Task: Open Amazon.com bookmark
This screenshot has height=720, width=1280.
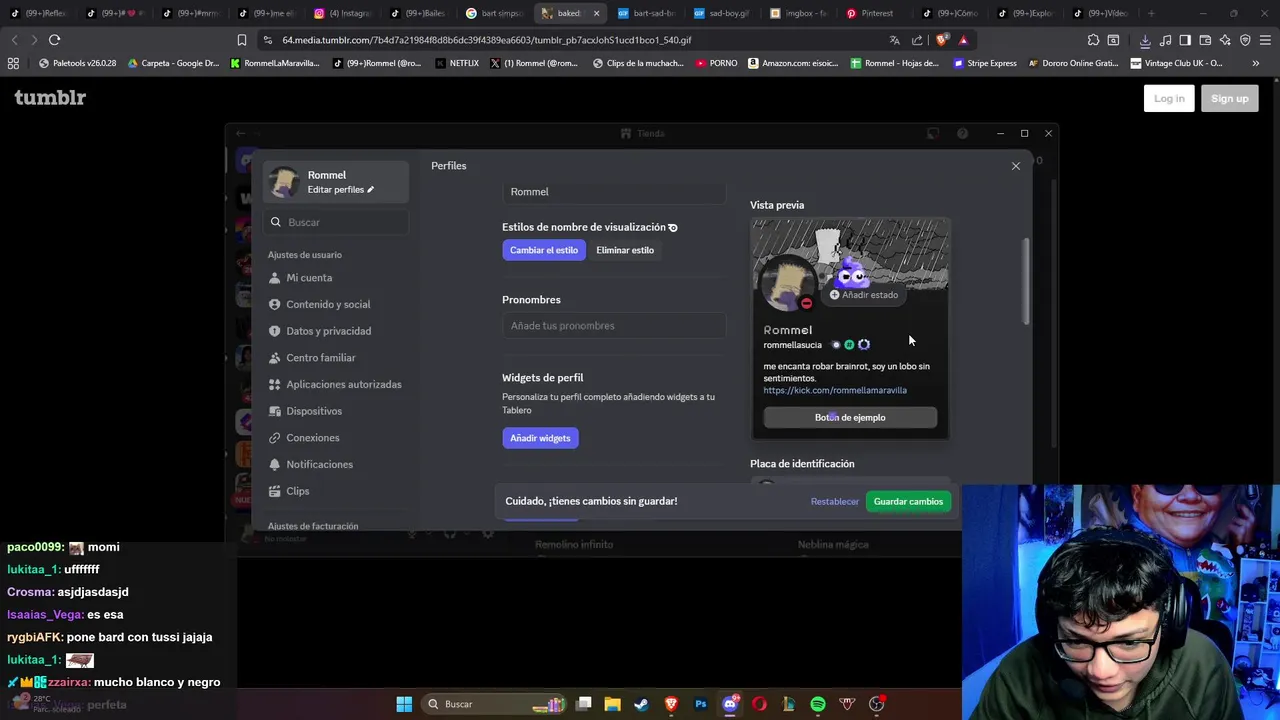Action: [792, 63]
